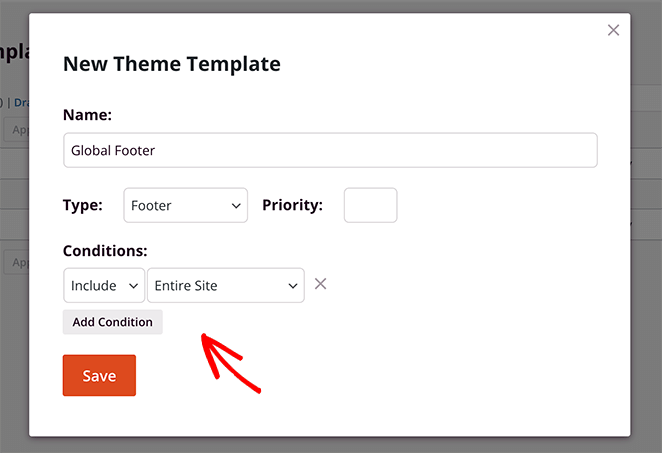Screen dimensions: 662x453
Task: Click the lower Apply button behind the dialog
Action: [15, 262]
